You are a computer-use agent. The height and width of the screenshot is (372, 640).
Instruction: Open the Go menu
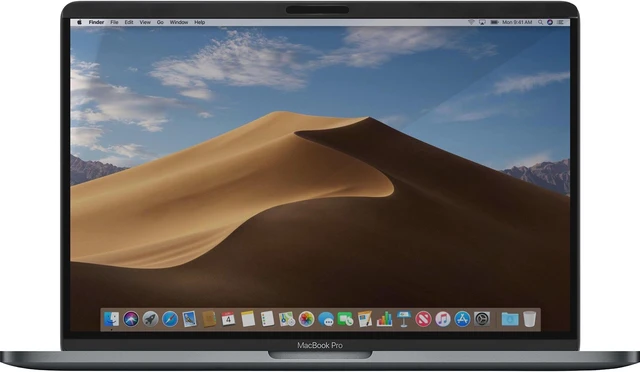(x=160, y=22)
